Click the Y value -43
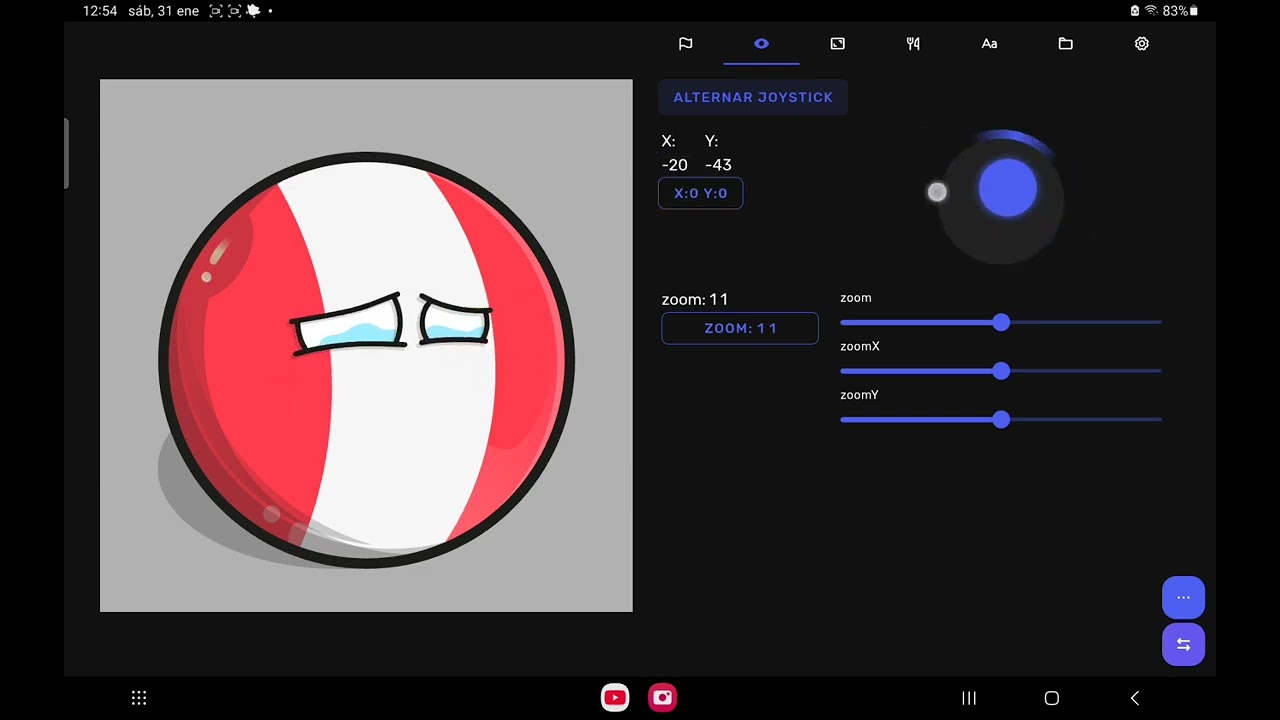 point(718,165)
